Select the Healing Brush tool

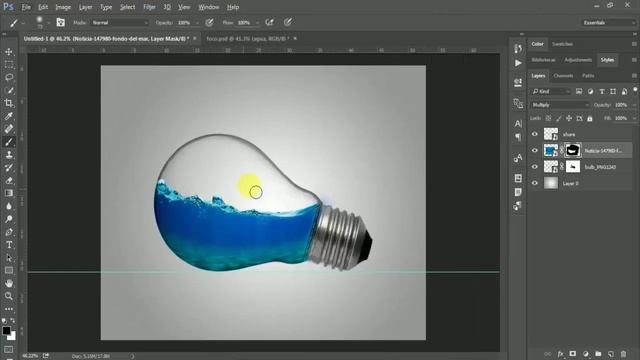[9, 129]
